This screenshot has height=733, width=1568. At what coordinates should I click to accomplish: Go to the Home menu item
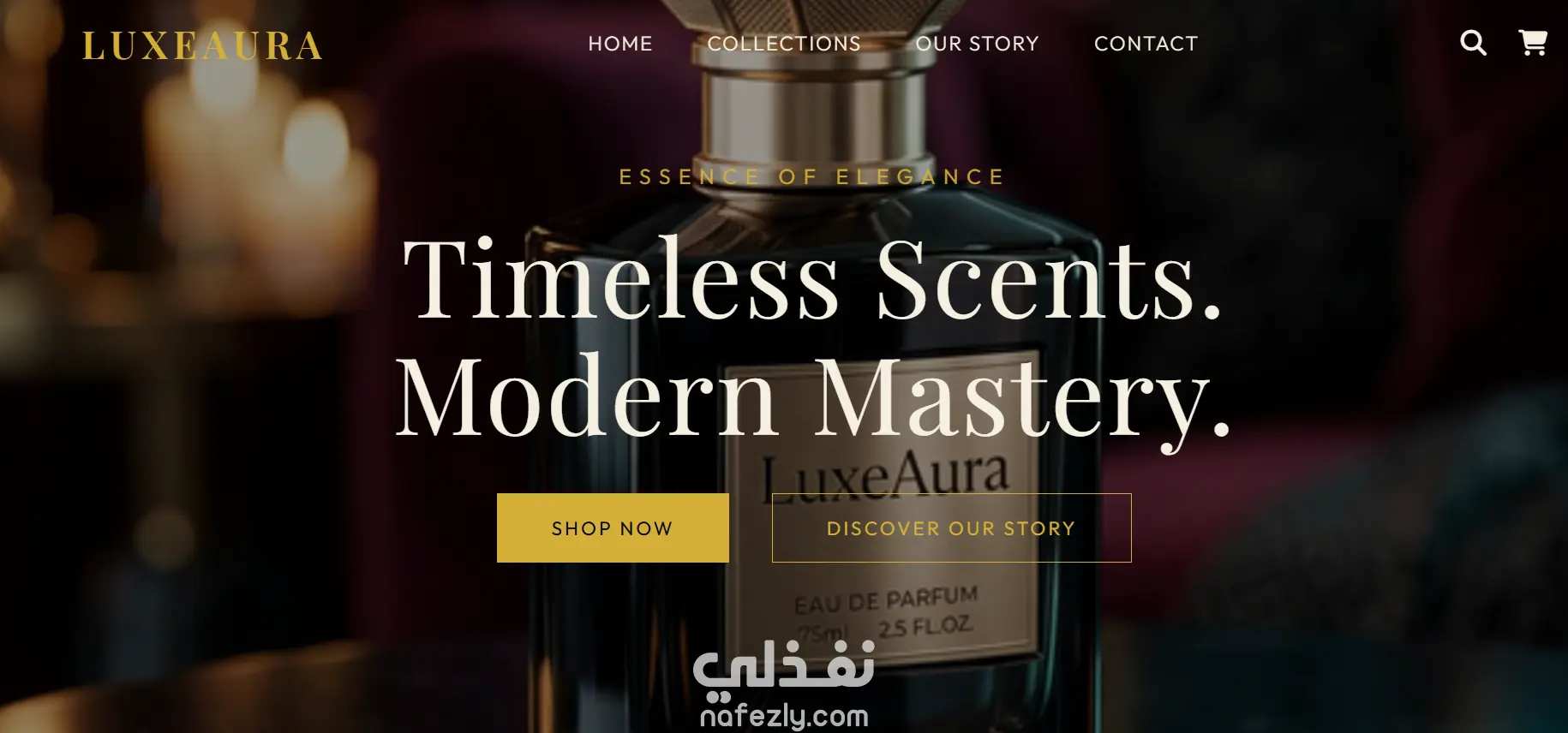pyautogui.click(x=620, y=44)
